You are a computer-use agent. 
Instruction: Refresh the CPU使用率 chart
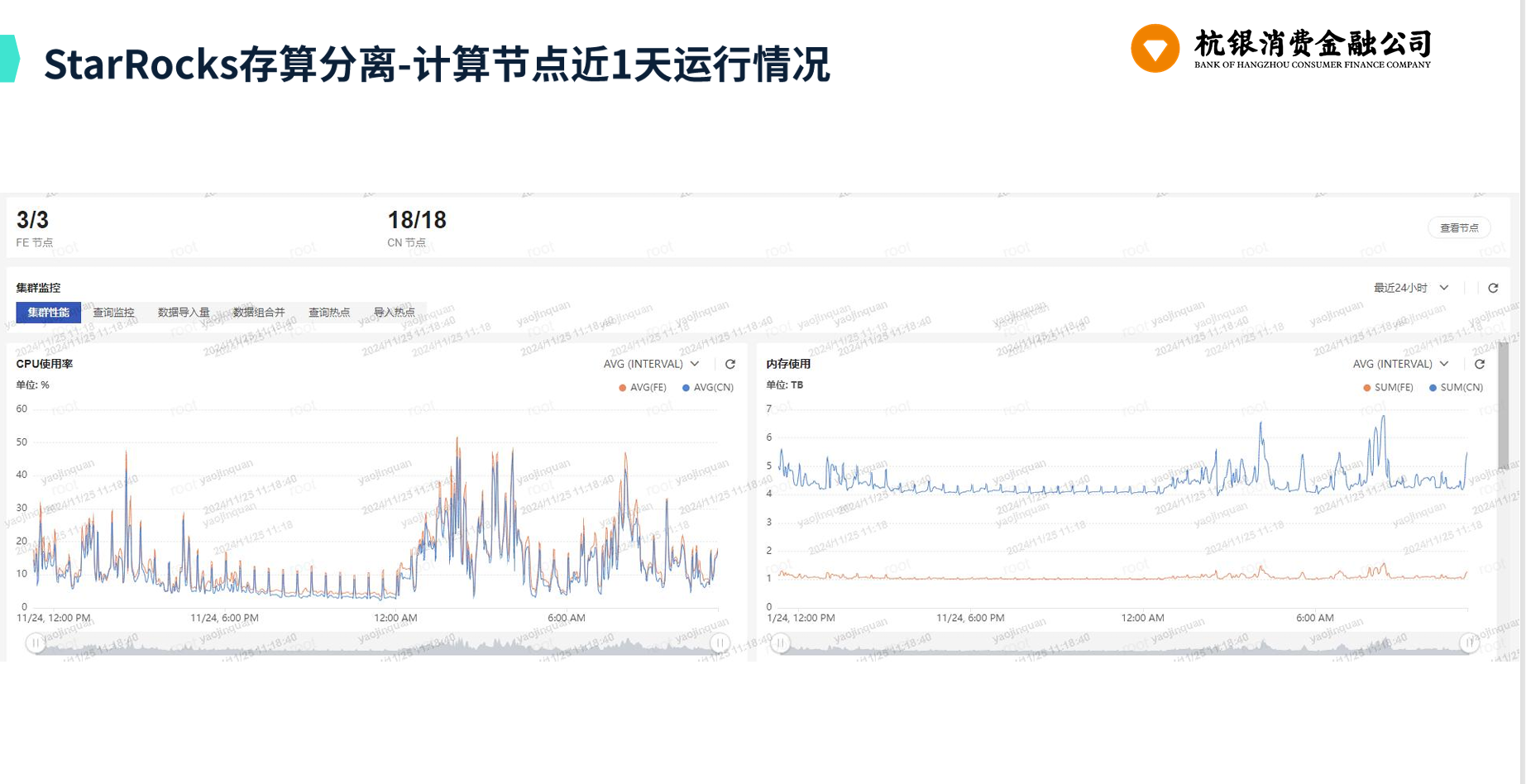(x=730, y=364)
